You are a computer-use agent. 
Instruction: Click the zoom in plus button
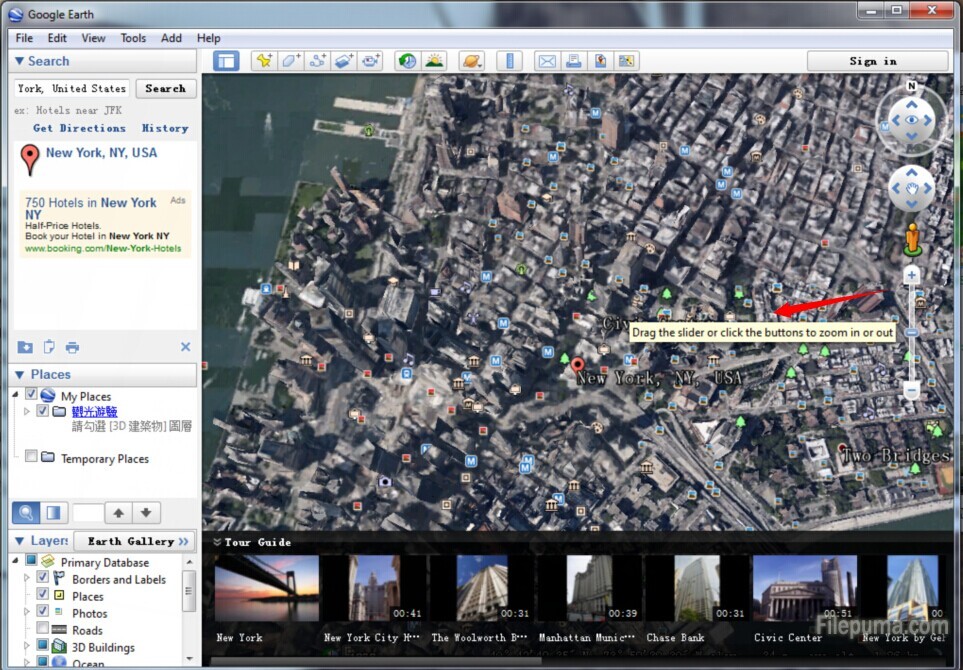(911, 275)
